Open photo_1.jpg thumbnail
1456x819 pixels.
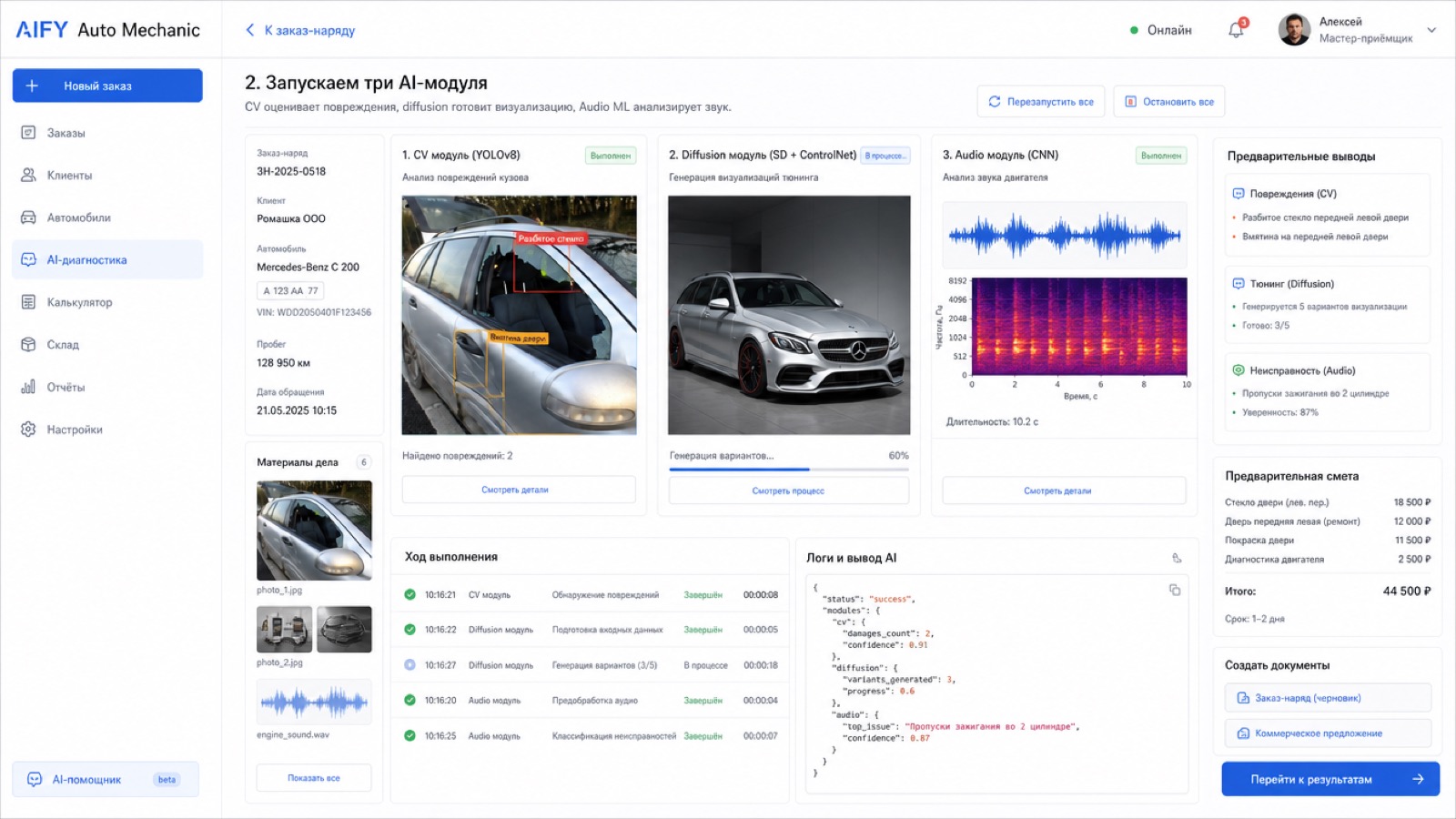tap(314, 531)
